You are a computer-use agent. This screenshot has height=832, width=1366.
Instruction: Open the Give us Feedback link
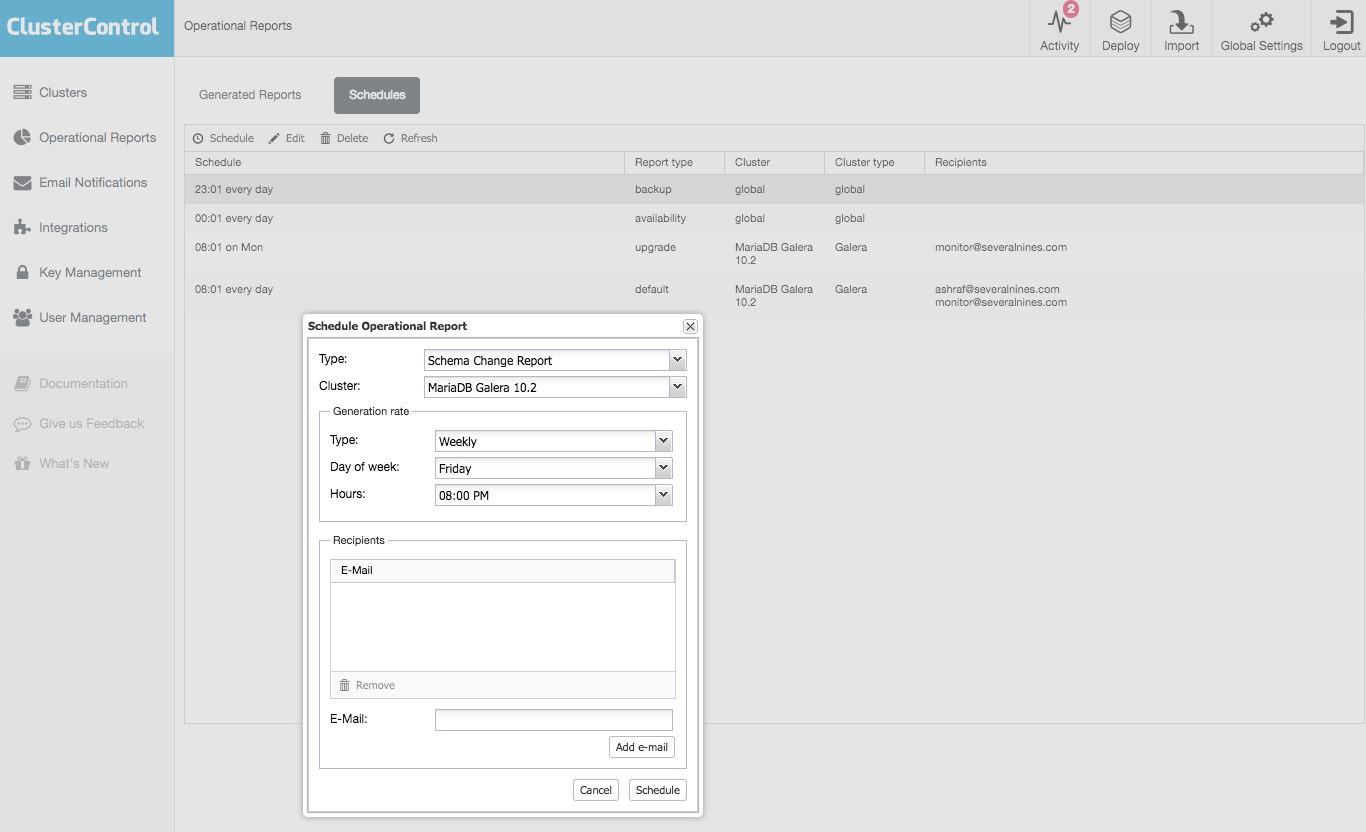[x=91, y=423]
